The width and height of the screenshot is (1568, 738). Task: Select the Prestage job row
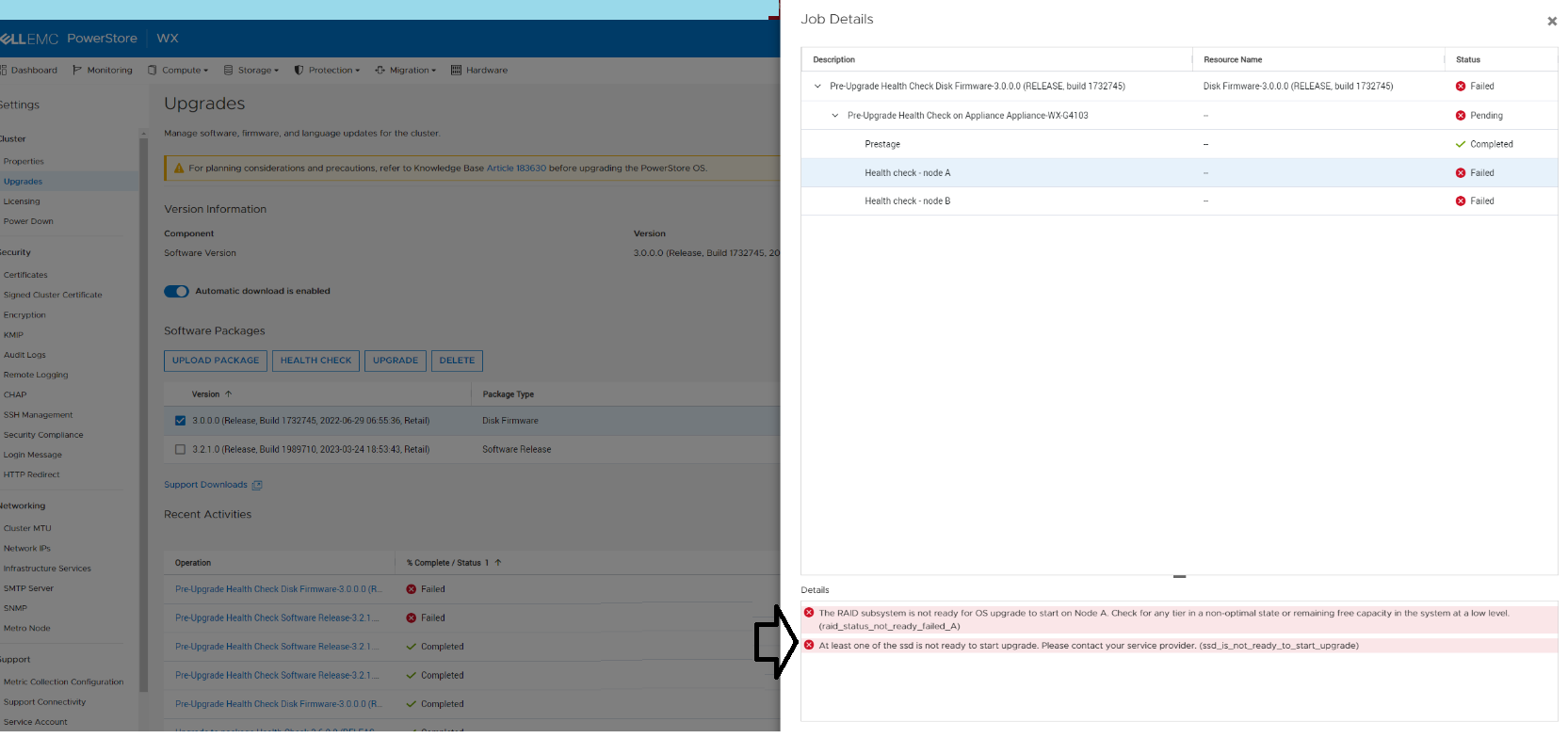[x=1179, y=144]
